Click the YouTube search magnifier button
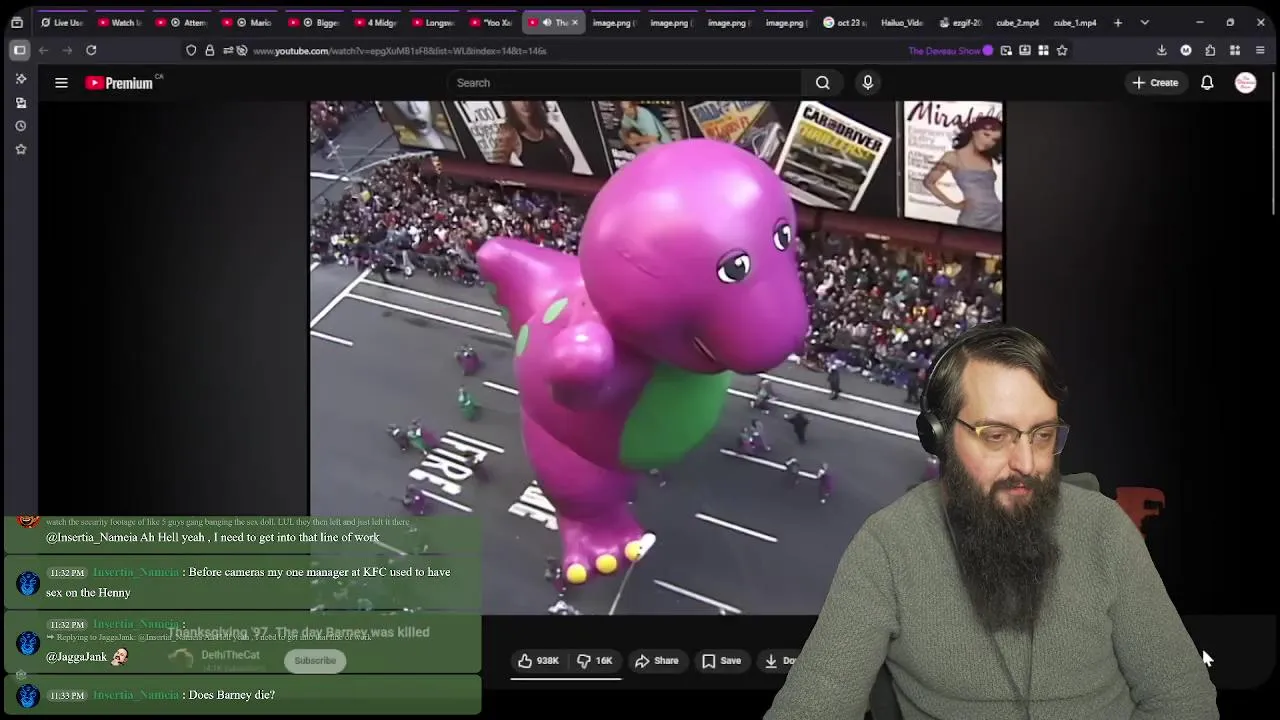Screen dimensions: 1280x720 822,83
